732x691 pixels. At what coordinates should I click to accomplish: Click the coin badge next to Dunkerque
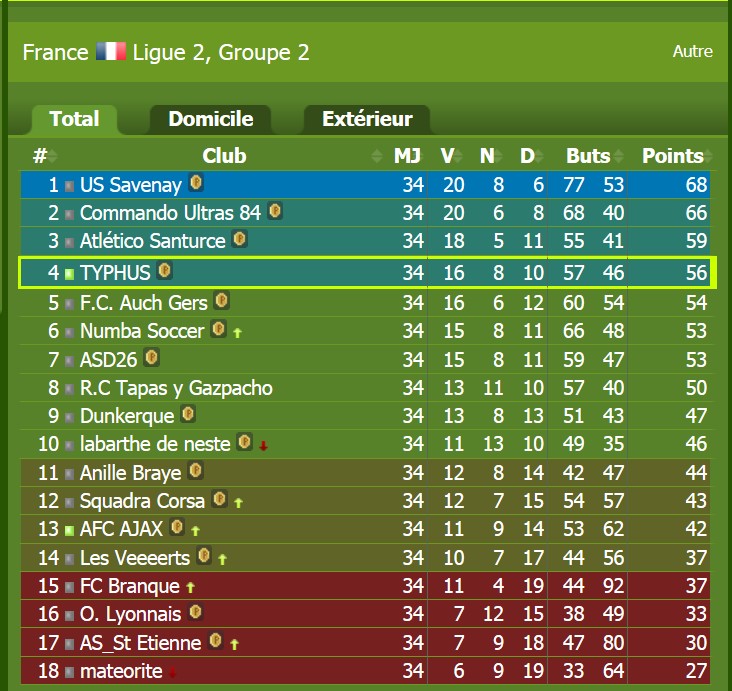tap(188, 414)
